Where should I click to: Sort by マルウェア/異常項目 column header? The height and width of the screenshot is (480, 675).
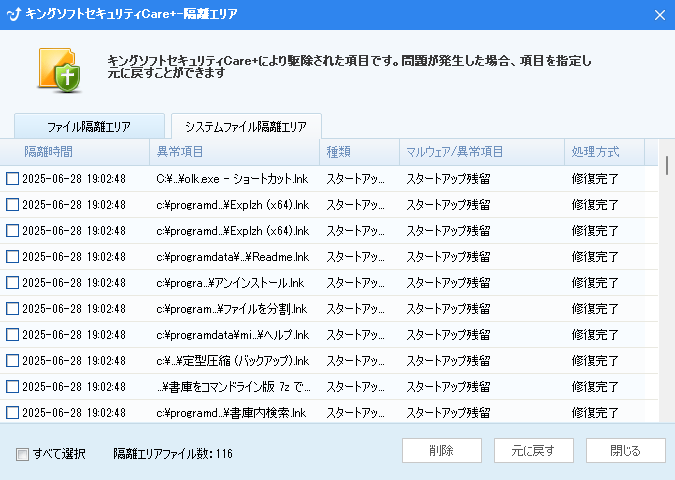point(482,152)
